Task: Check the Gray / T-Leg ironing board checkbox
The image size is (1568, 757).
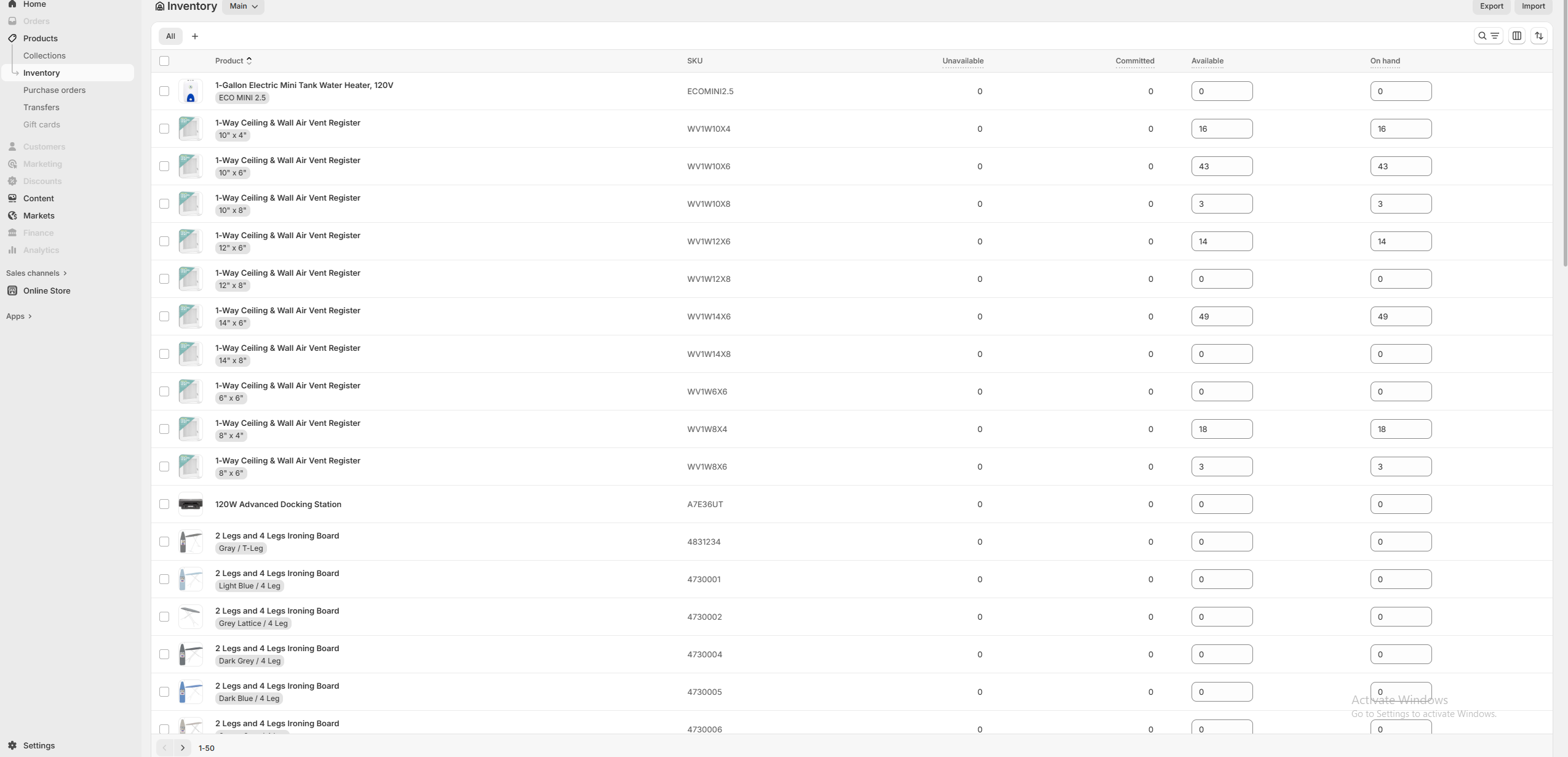Action: coord(164,542)
